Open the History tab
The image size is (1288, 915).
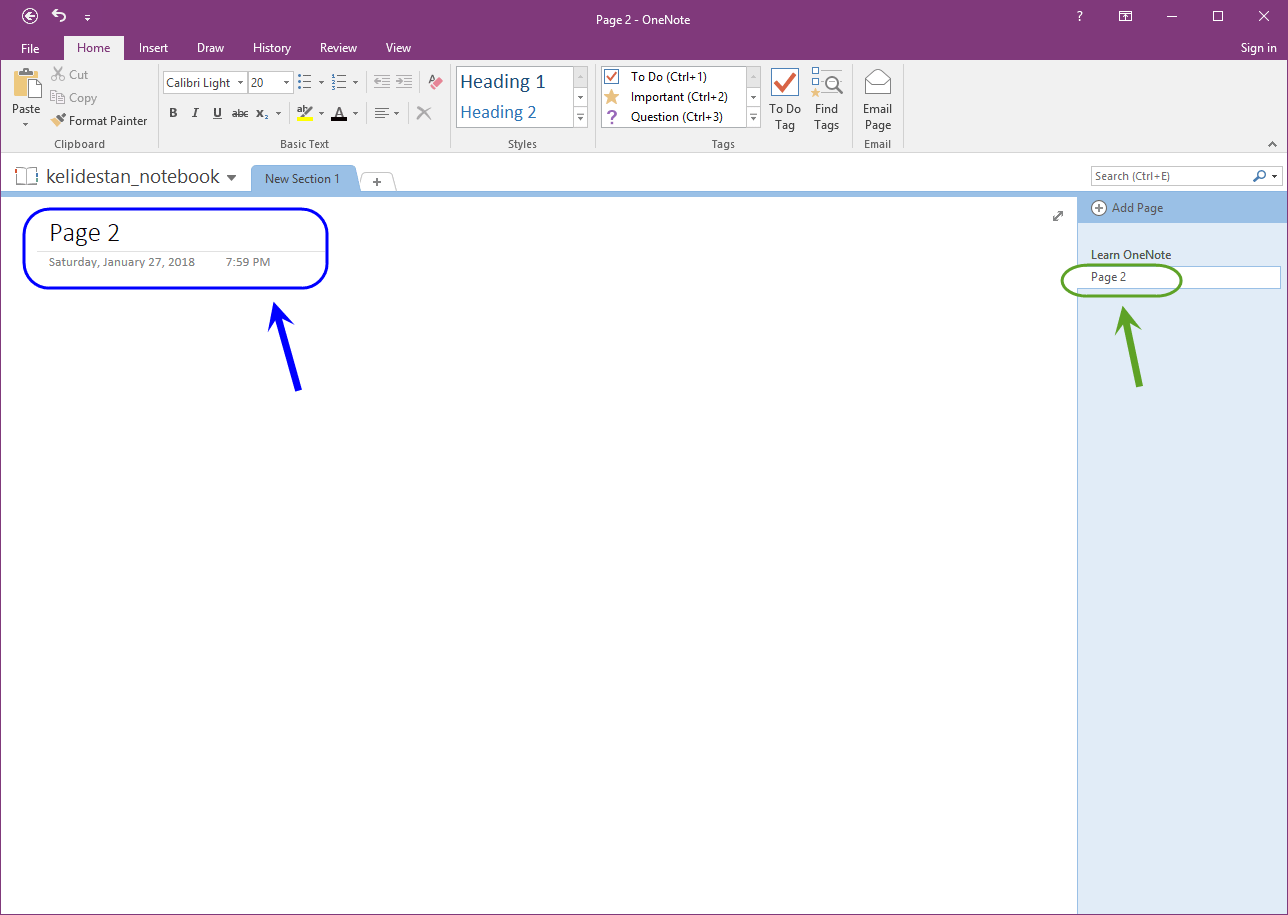pyautogui.click(x=272, y=48)
